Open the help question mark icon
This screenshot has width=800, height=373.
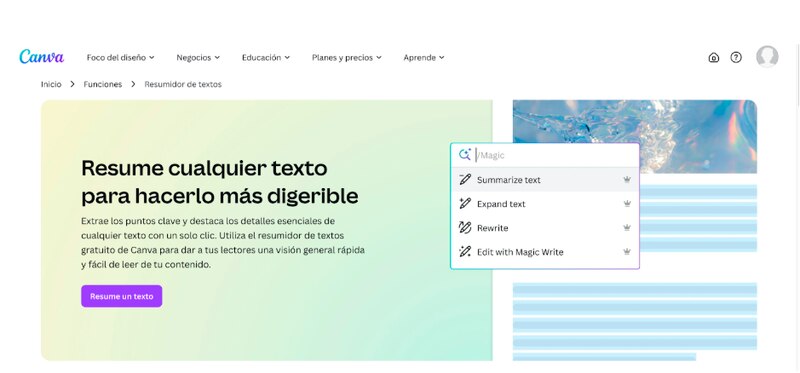[x=736, y=57]
